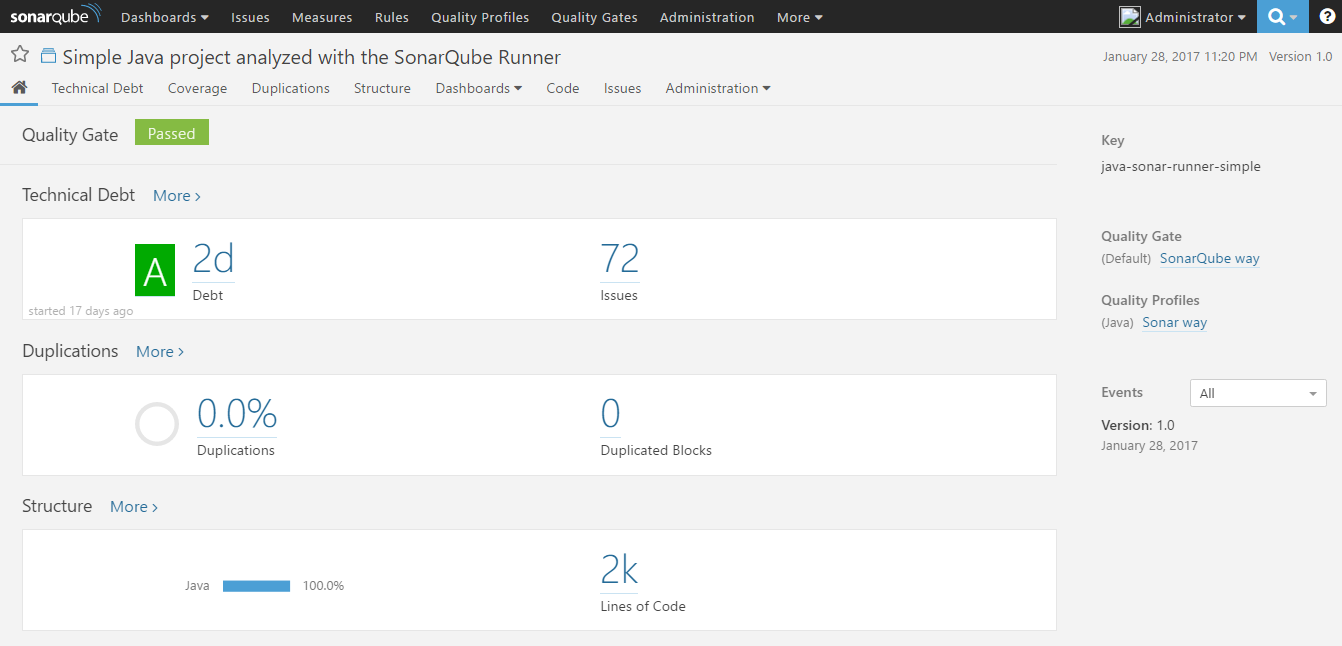The image size is (1342, 646).
Task: Go to the project home icon tab
Action: (x=19, y=88)
